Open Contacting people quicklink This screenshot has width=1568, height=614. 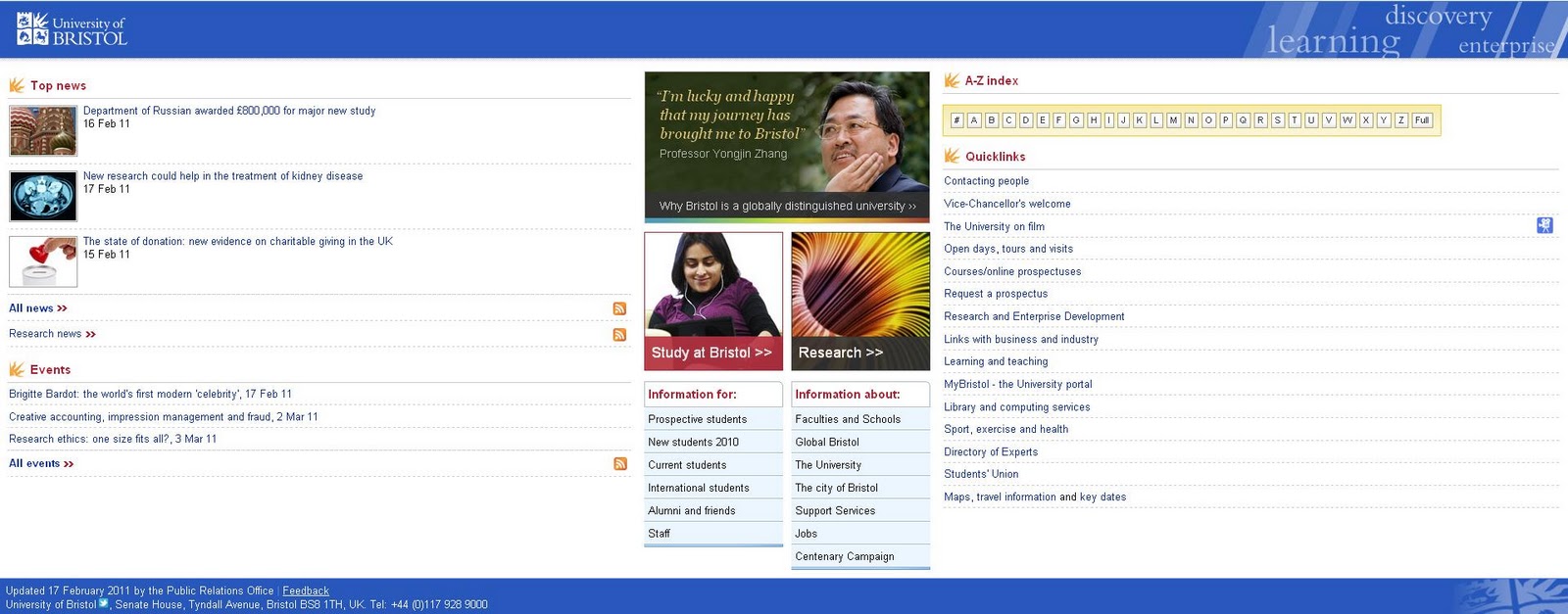click(986, 181)
